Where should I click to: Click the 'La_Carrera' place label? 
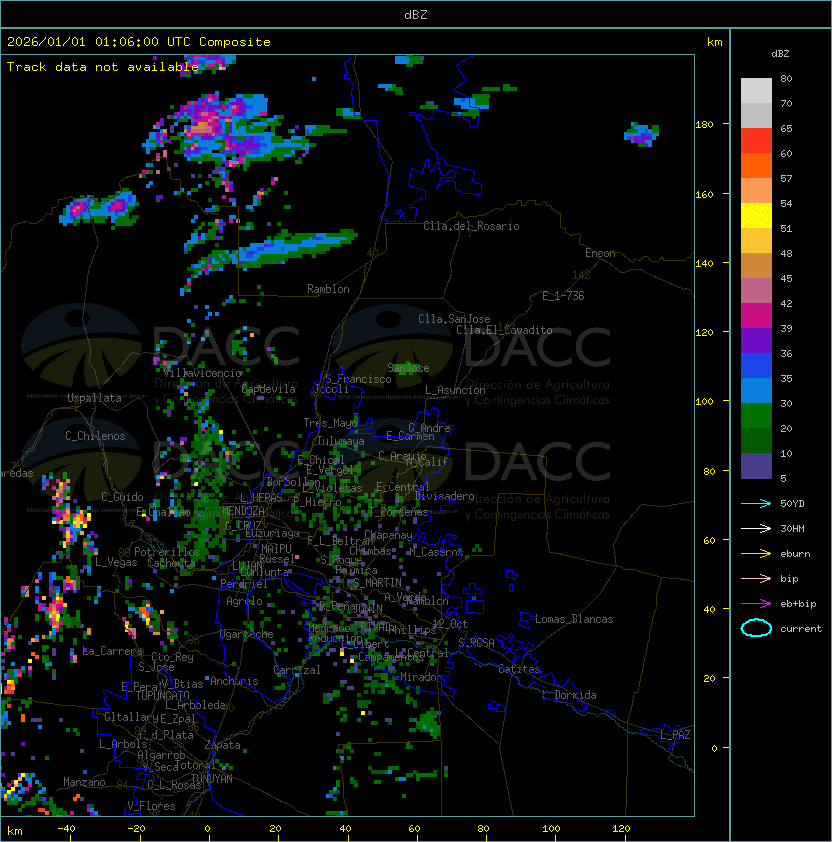112,651
